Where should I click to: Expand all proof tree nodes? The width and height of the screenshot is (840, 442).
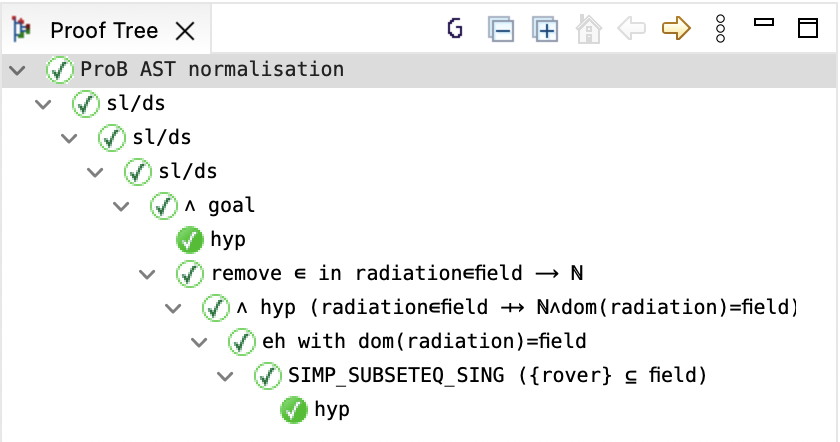click(545, 29)
